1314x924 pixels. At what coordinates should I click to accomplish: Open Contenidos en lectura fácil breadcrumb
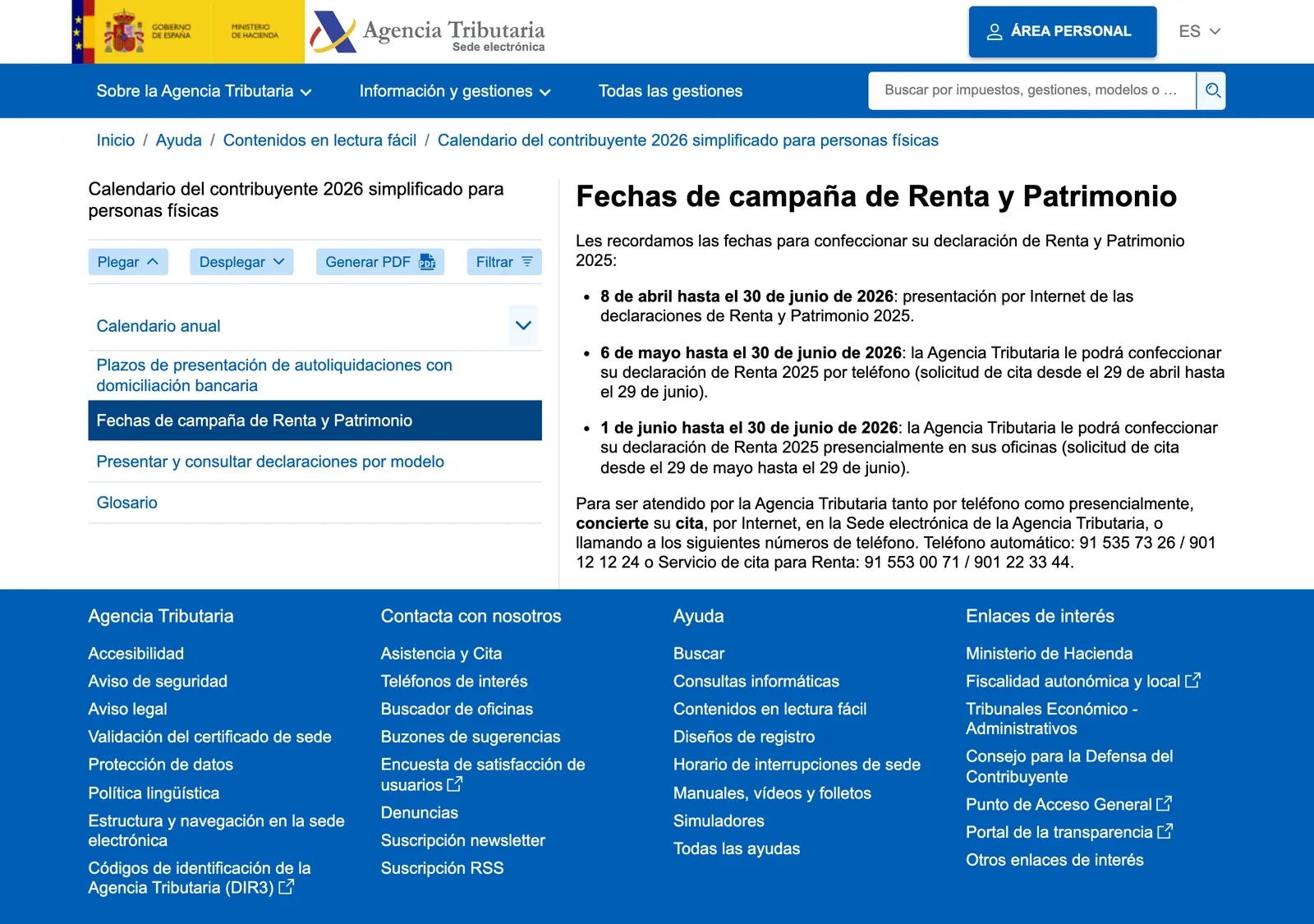[x=320, y=140]
